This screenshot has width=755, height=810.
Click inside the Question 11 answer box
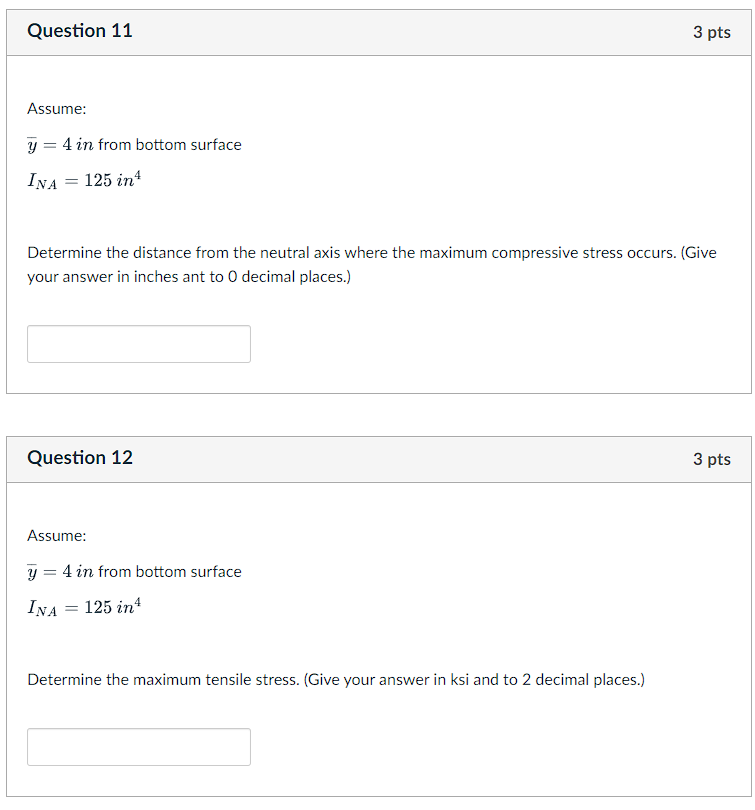click(138, 343)
